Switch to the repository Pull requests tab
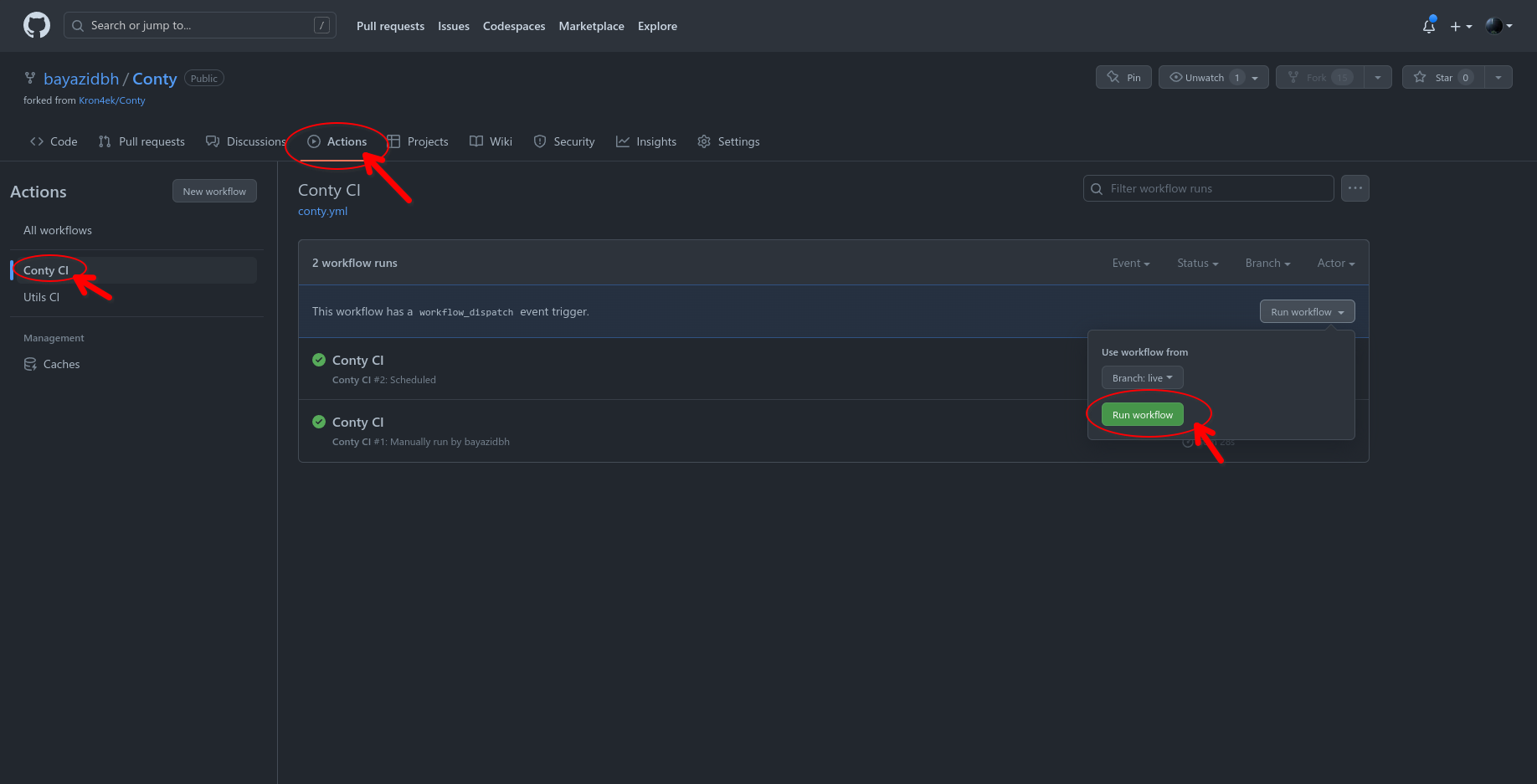1537x784 pixels. [x=141, y=141]
